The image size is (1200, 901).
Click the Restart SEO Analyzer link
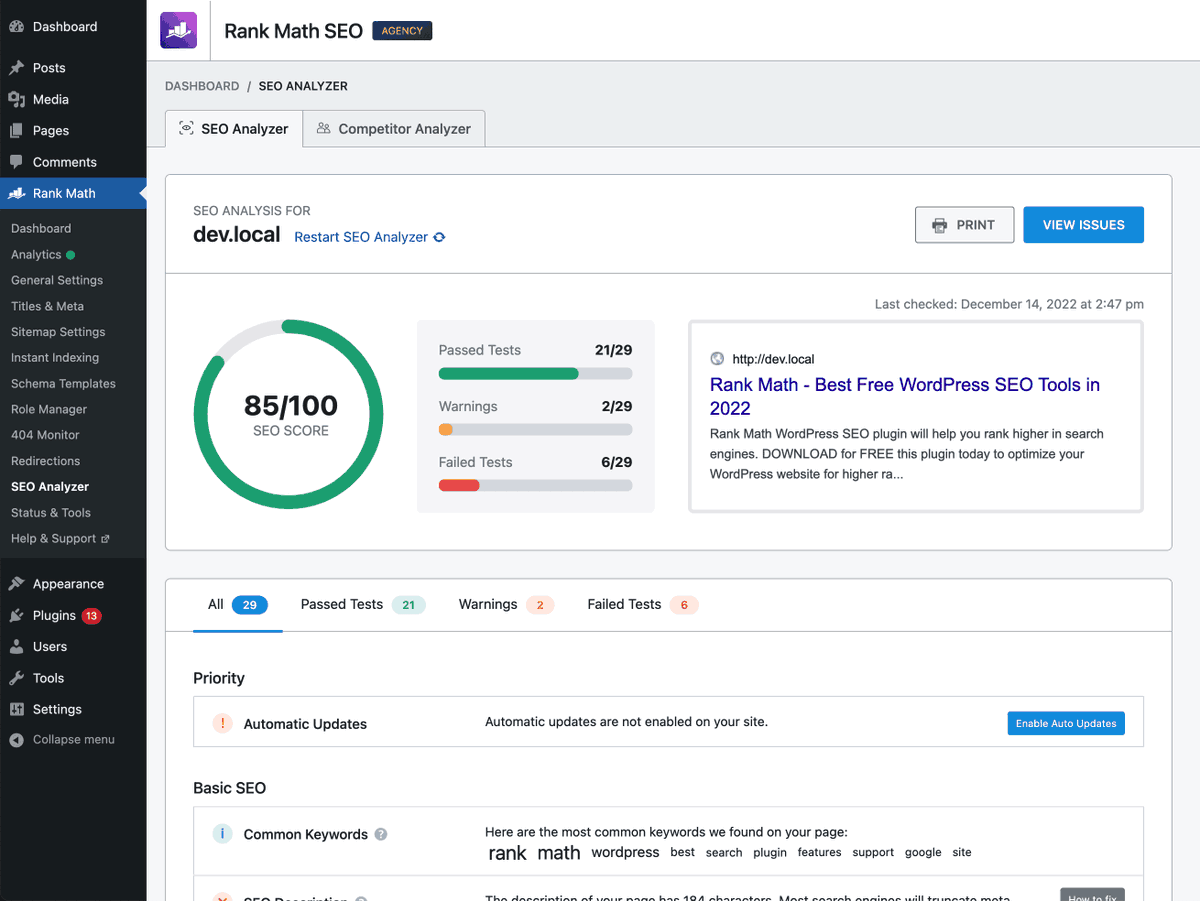tap(360, 237)
